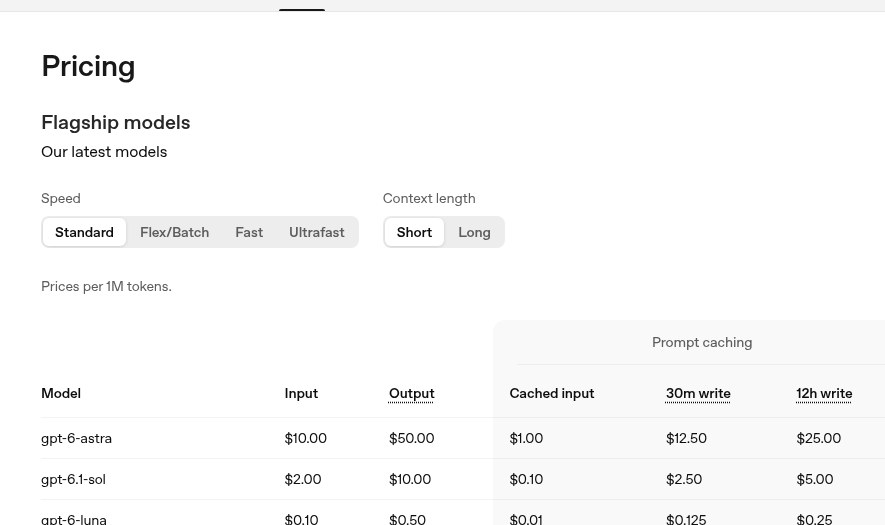The height and width of the screenshot is (525, 885).
Task: Click gpt-6.1-sol 30m write $2.50
Action: click(x=684, y=479)
